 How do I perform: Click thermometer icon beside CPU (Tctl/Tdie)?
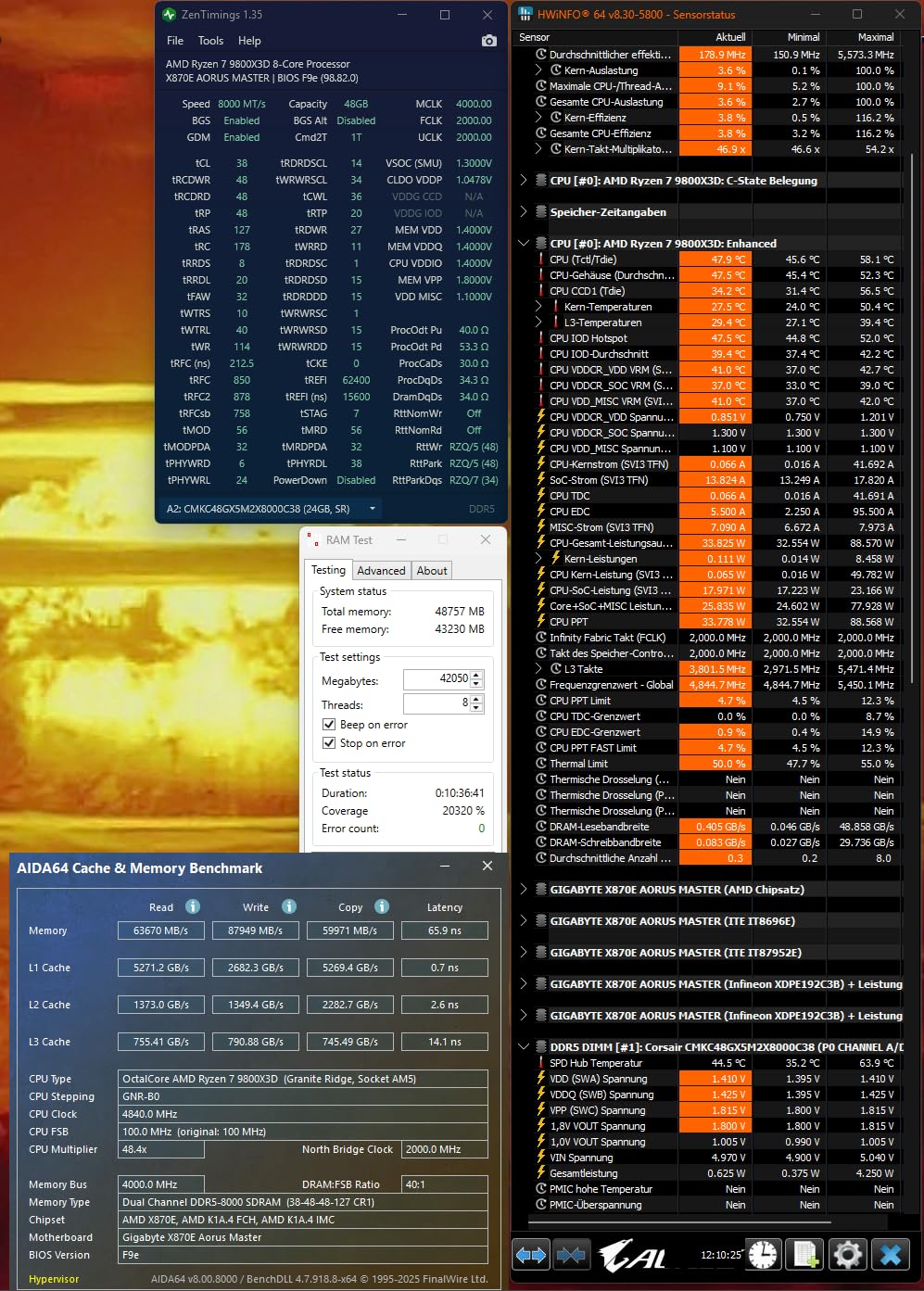[x=541, y=259]
